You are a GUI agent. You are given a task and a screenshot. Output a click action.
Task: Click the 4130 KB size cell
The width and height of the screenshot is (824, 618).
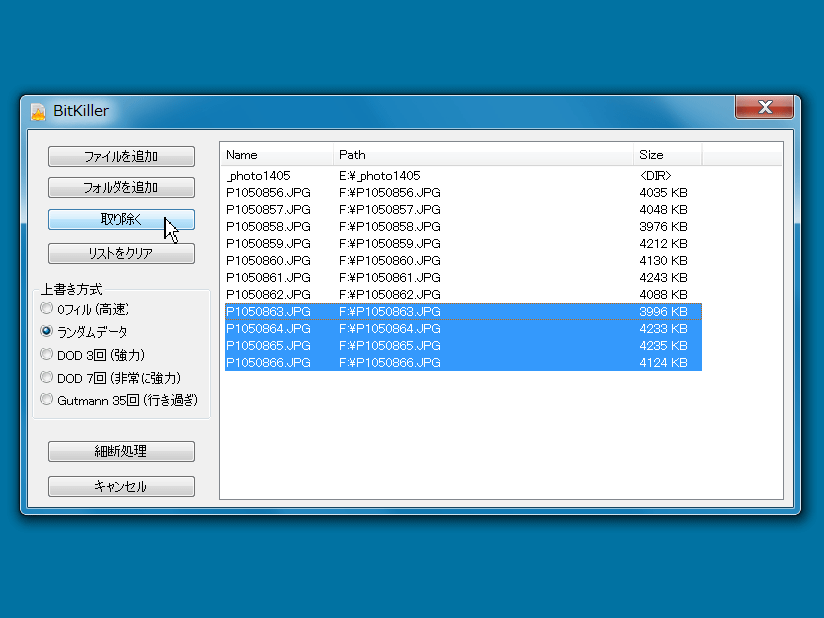(x=663, y=261)
